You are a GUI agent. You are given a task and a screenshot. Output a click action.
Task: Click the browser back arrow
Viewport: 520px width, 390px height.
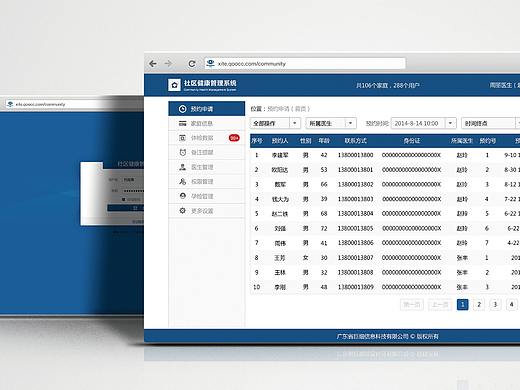click(153, 63)
